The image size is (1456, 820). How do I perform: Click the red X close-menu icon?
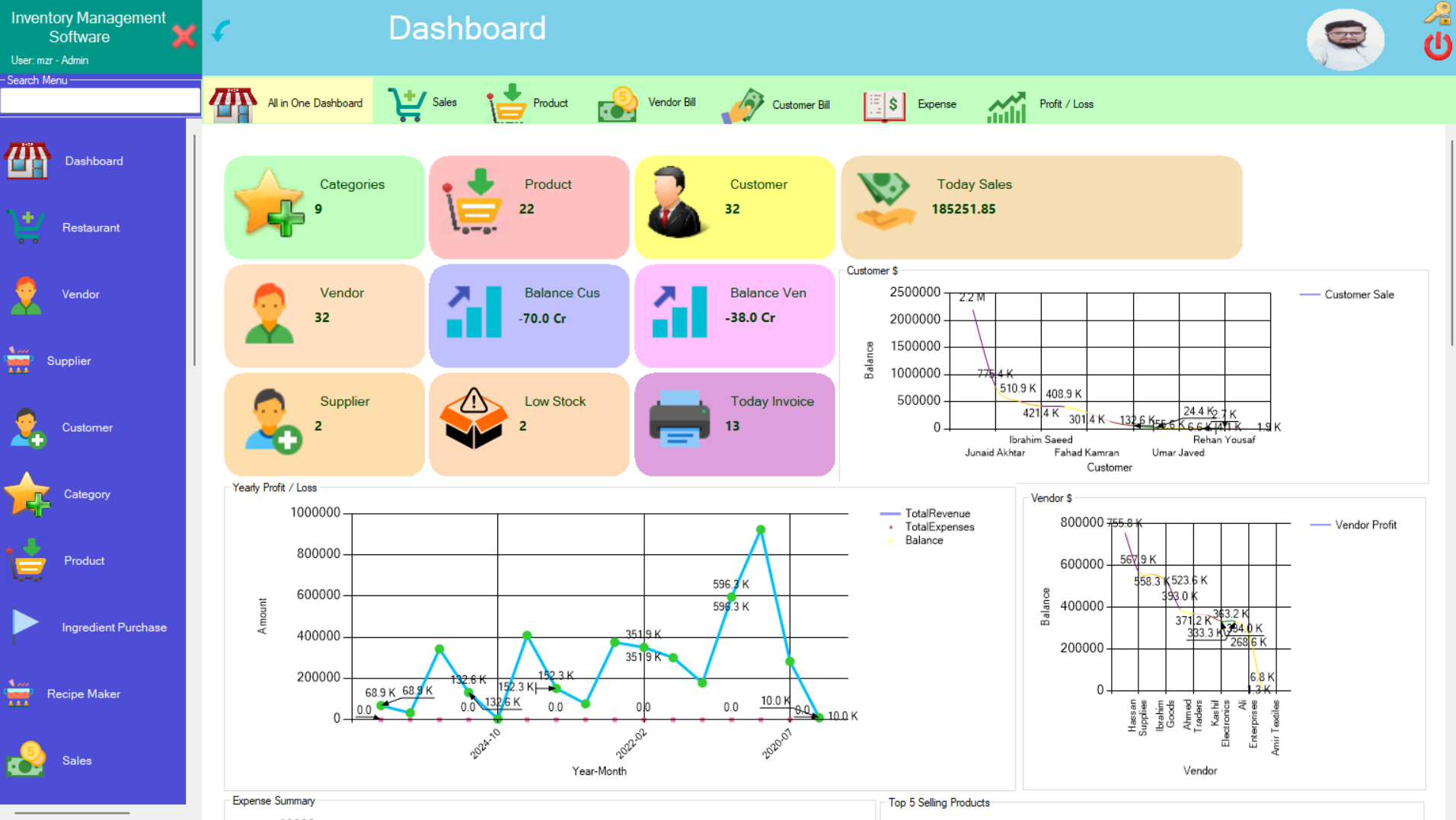click(184, 36)
